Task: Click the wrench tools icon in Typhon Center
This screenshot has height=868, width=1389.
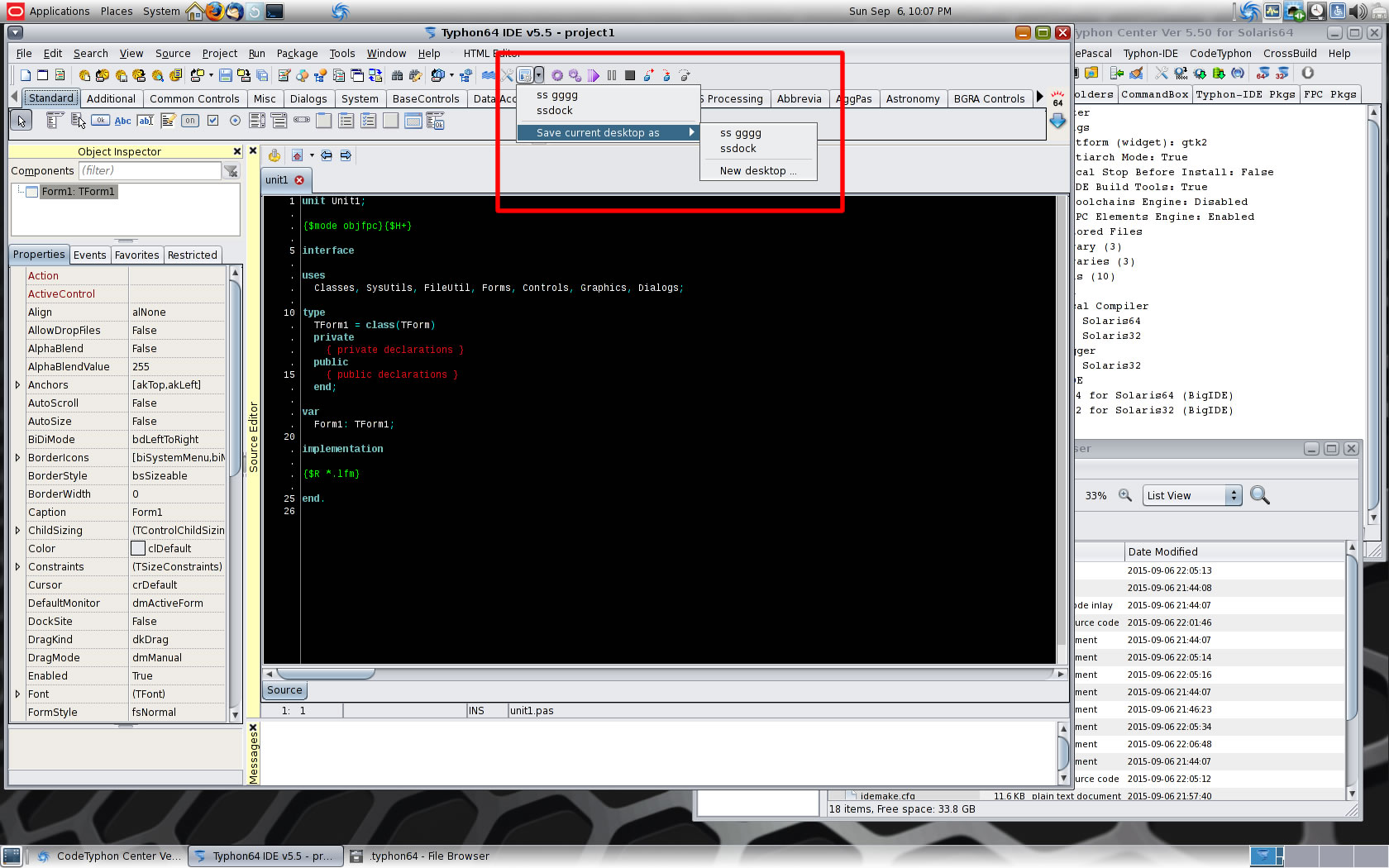Action: click(1161, 73)
